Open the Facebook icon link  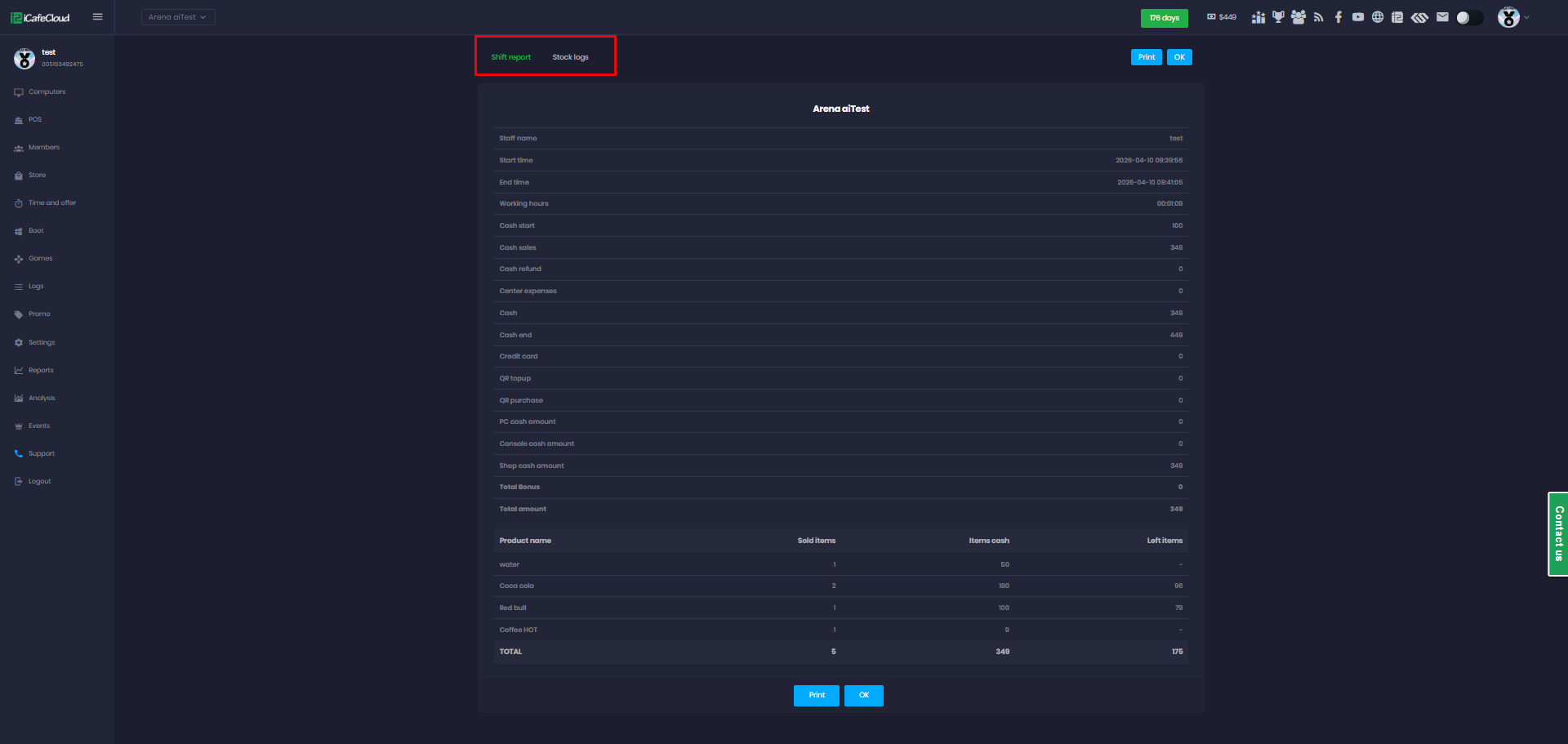(1338, 17)
